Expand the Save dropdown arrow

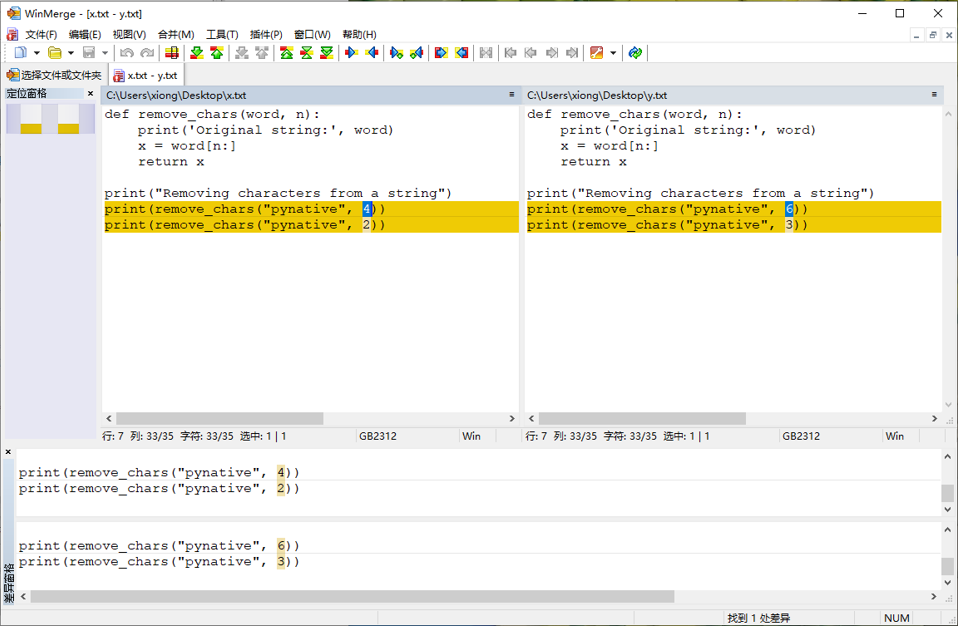point(105,53)
